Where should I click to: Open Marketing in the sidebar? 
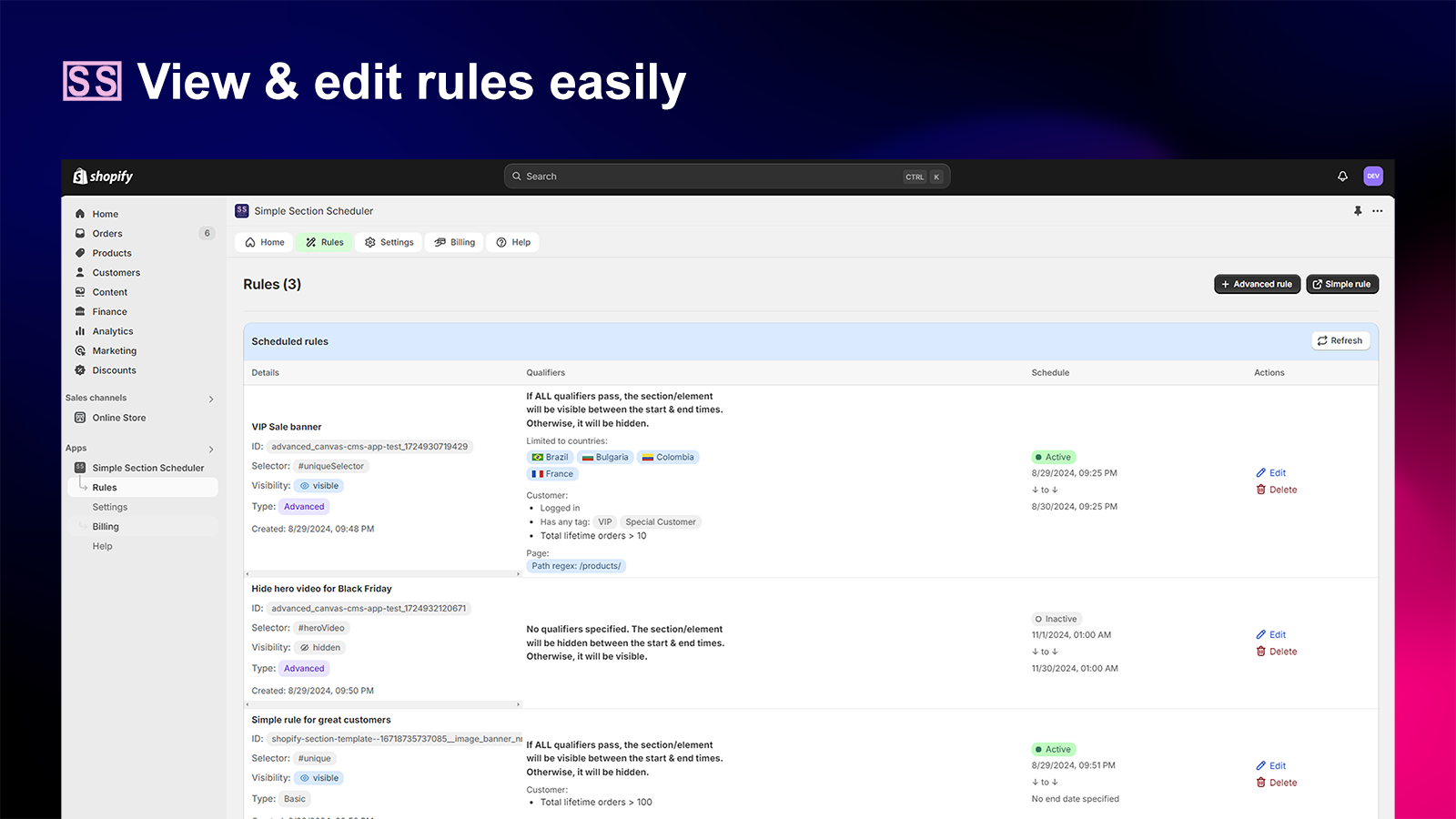click(x=115, y=351)
